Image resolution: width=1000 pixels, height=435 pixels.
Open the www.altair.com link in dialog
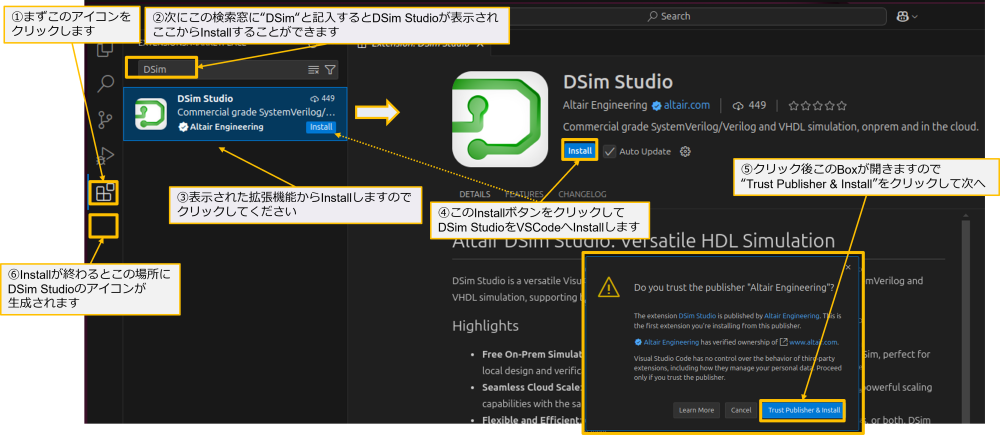coord(812,342)
